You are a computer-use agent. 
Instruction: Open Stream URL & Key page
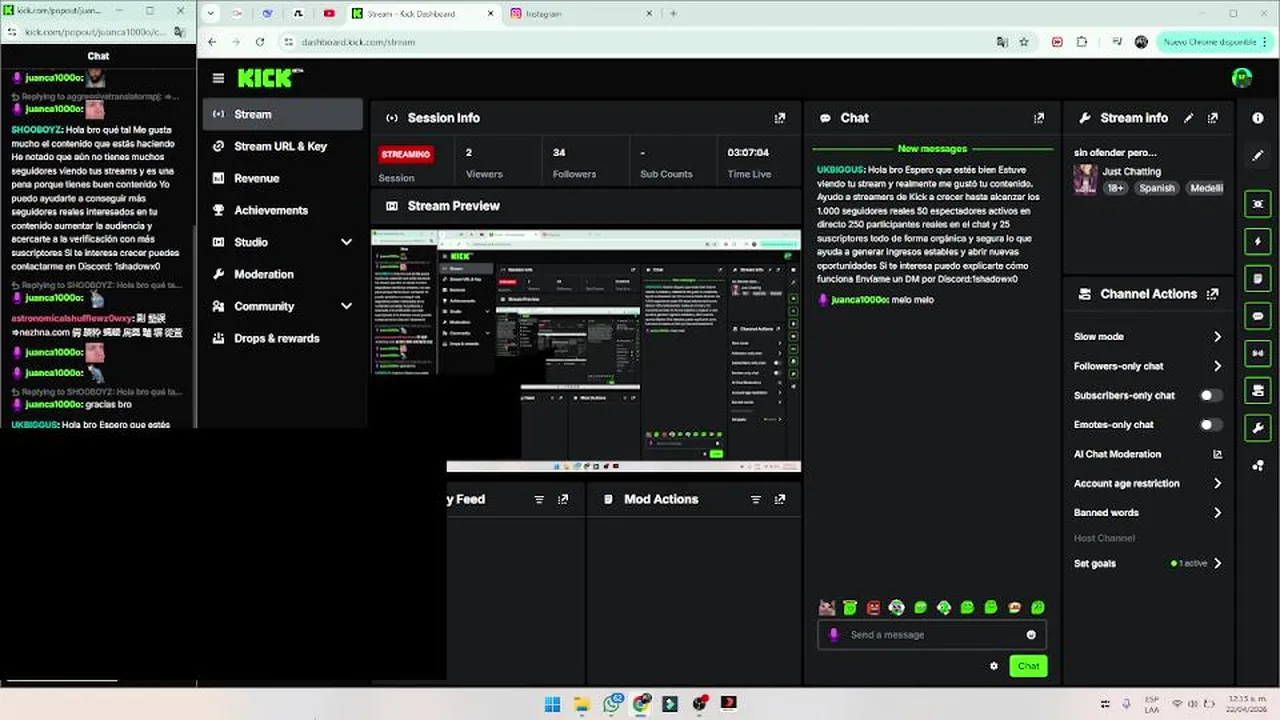[283, 146]
